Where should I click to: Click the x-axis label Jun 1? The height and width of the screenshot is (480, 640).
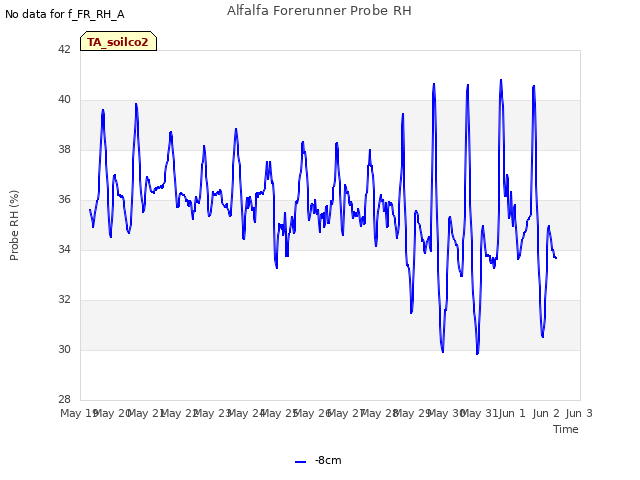pos(513,413)
